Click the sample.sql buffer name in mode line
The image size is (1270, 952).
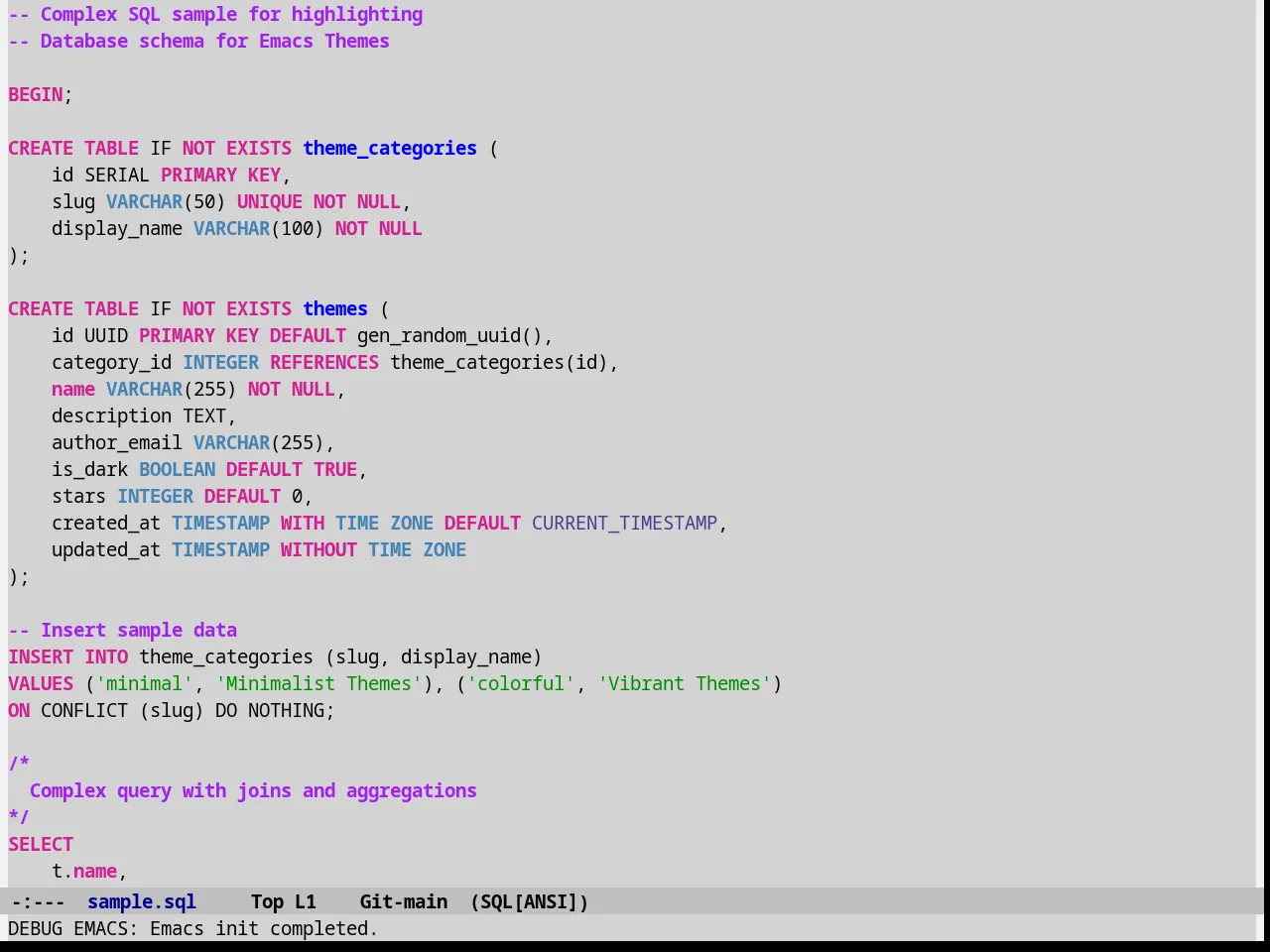142,901
